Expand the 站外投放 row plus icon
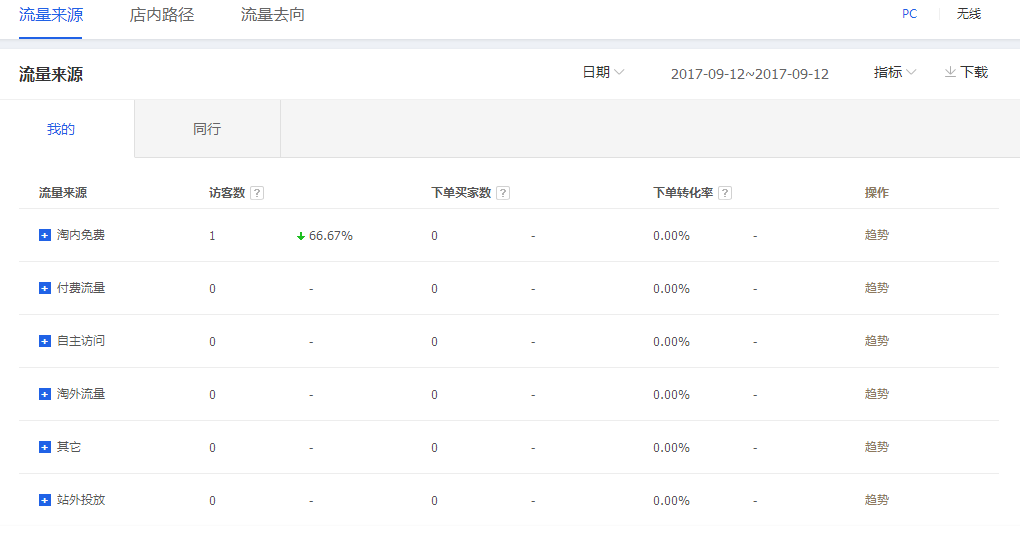Image resolution: width=1020 pixels, height=537 pixels. click(44, 500)
